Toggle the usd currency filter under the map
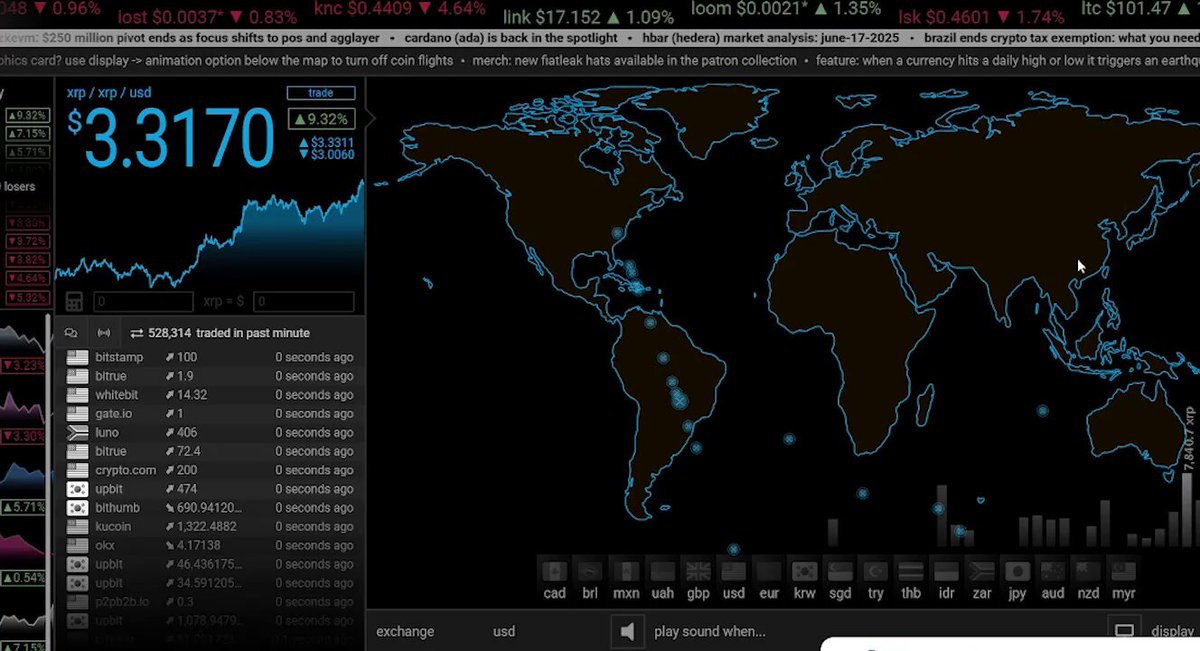This screenshot has height=651, width=1200. click(733, 580)
